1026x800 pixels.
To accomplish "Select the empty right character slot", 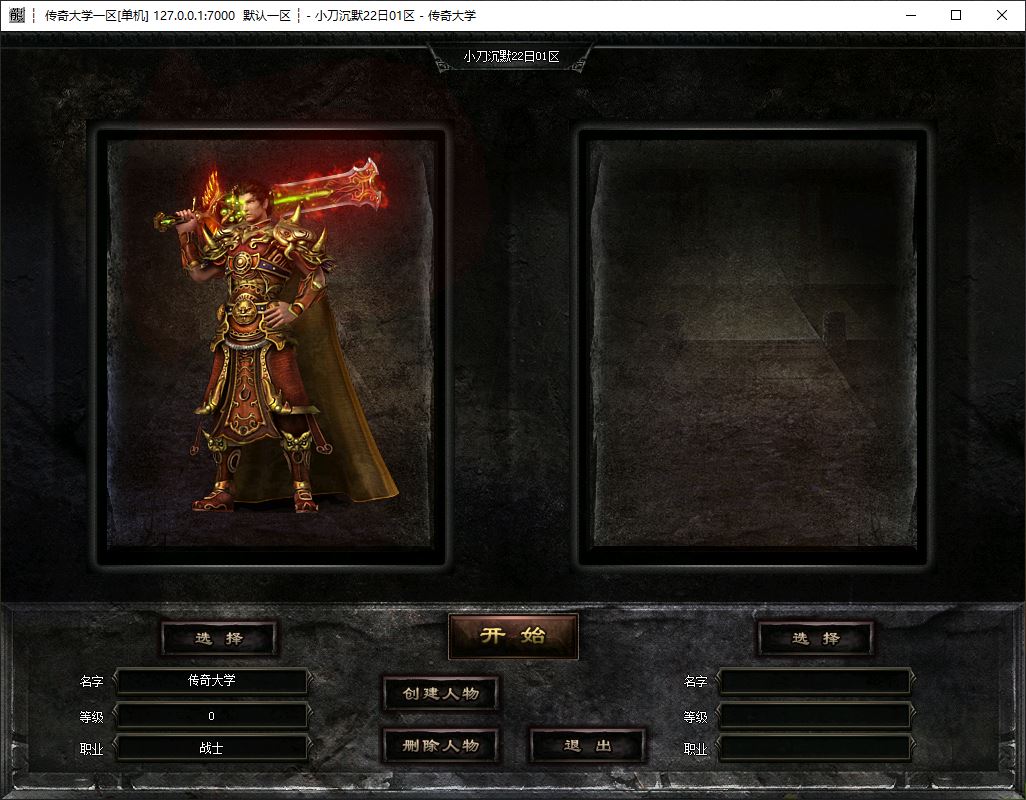I will [x=753, y=347].
